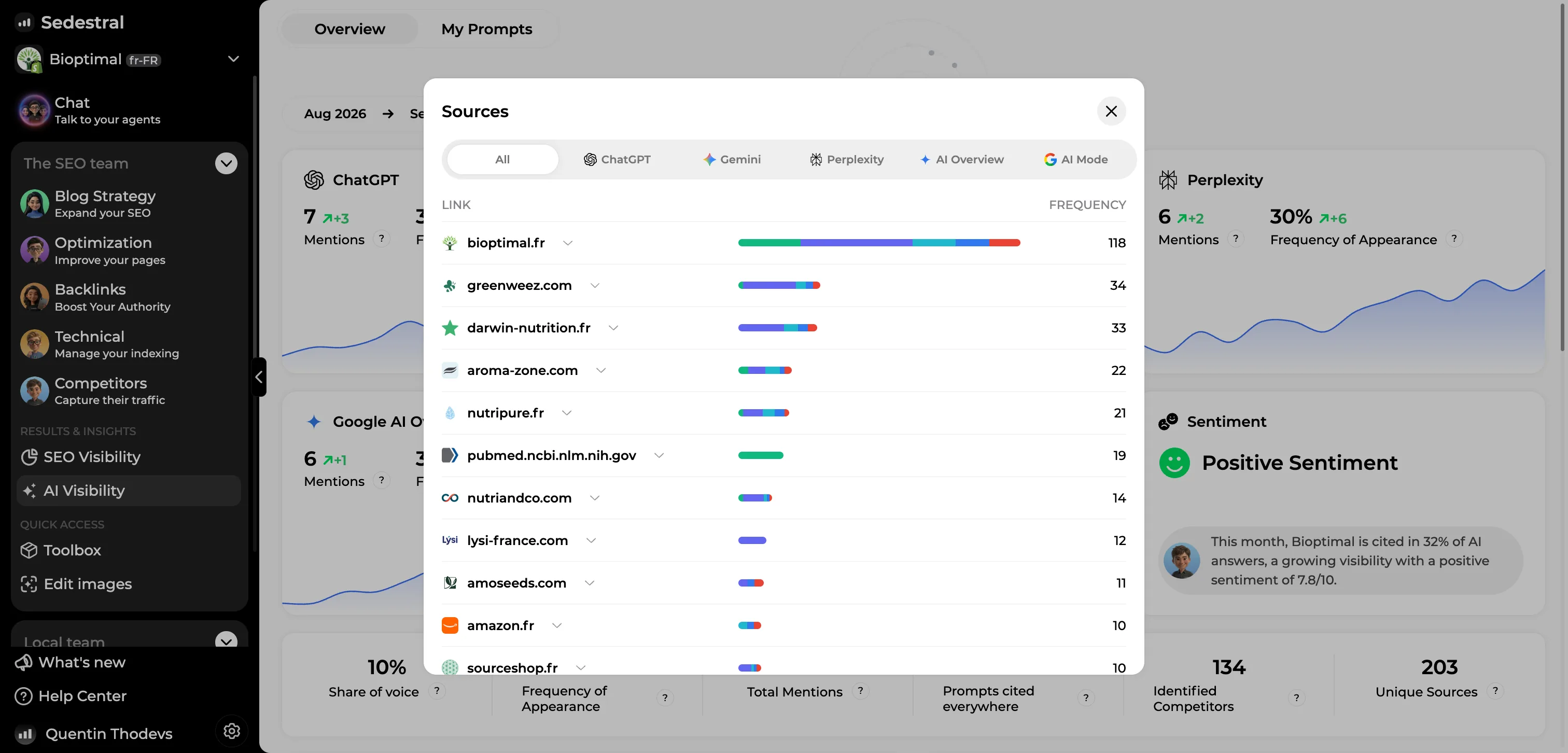Screen dimensions: 1568x753
Task: Click the lysi-france.com favicon
Action: click(x=450, y=540)
